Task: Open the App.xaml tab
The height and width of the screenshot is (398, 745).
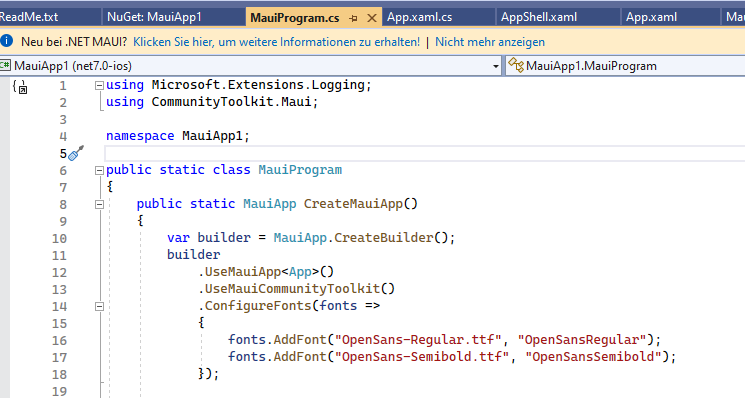Action: (651, 17)
